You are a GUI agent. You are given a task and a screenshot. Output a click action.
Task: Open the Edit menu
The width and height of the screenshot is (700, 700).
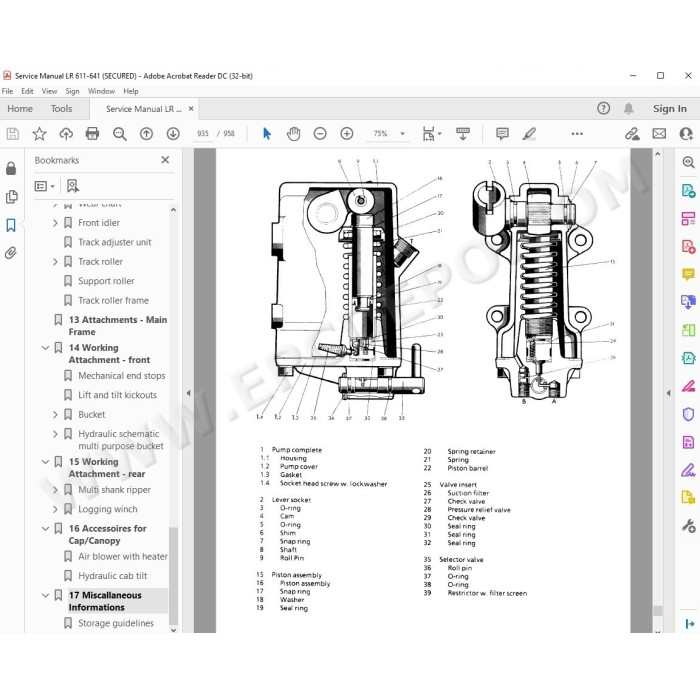coord(27,91)
